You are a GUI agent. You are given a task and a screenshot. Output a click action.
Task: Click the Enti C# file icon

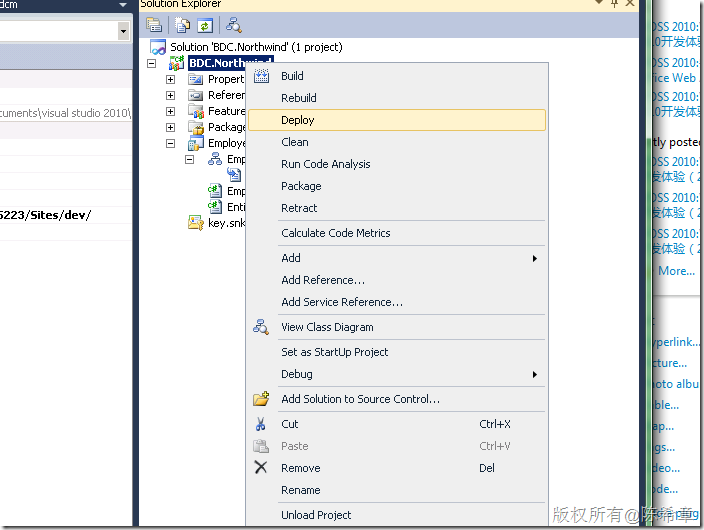coord(215,207)
